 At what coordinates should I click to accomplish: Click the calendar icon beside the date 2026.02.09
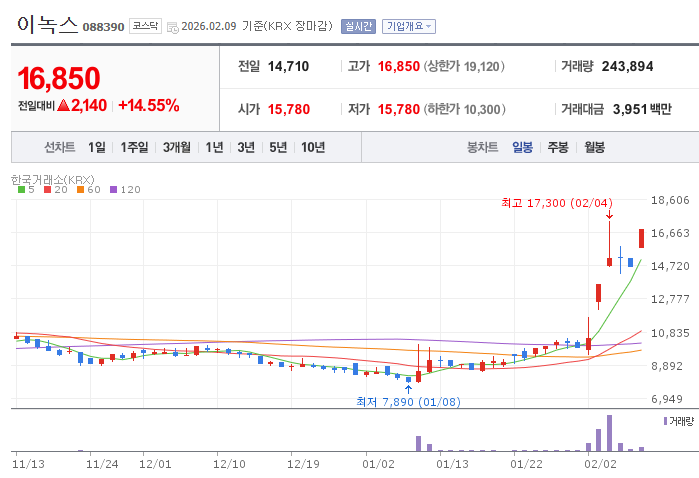[x=173, y=27]
